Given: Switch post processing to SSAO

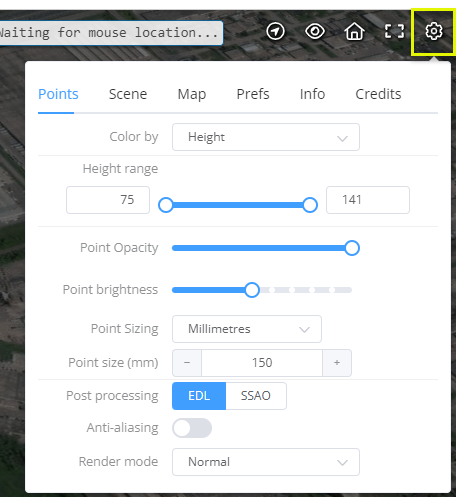Looking at the screenshot, I should [x=256, y=396].
